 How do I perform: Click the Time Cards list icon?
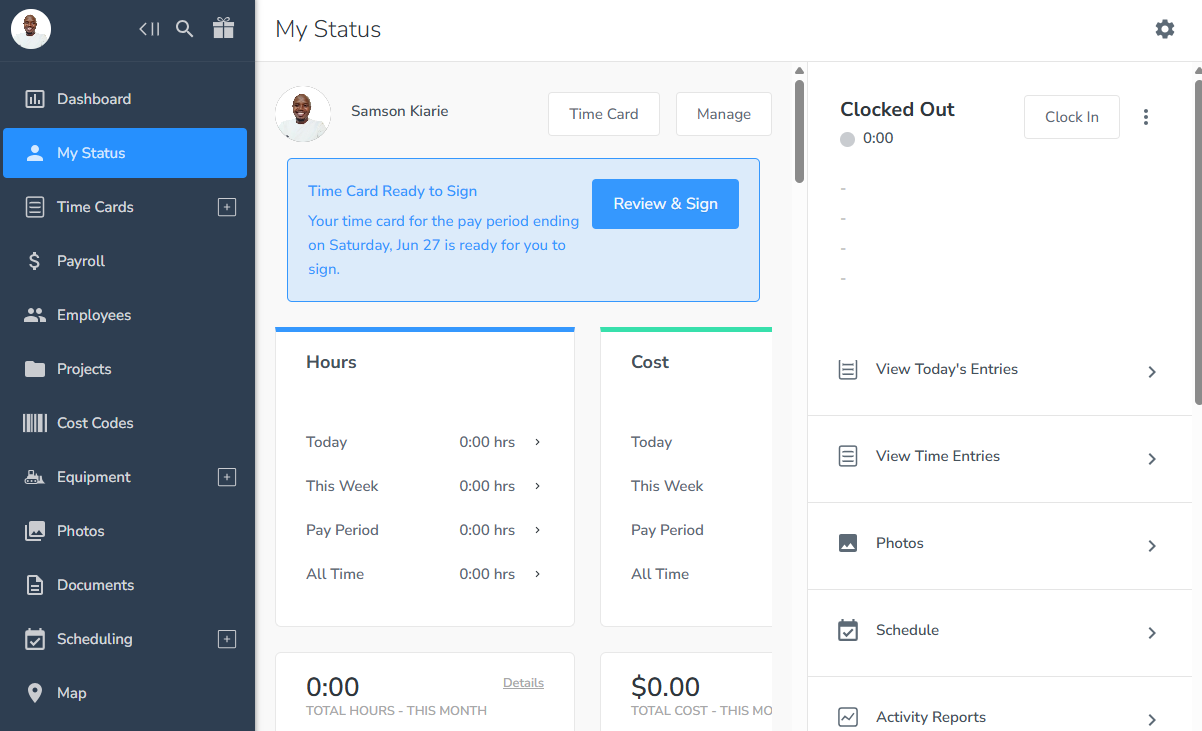point(35,207)
